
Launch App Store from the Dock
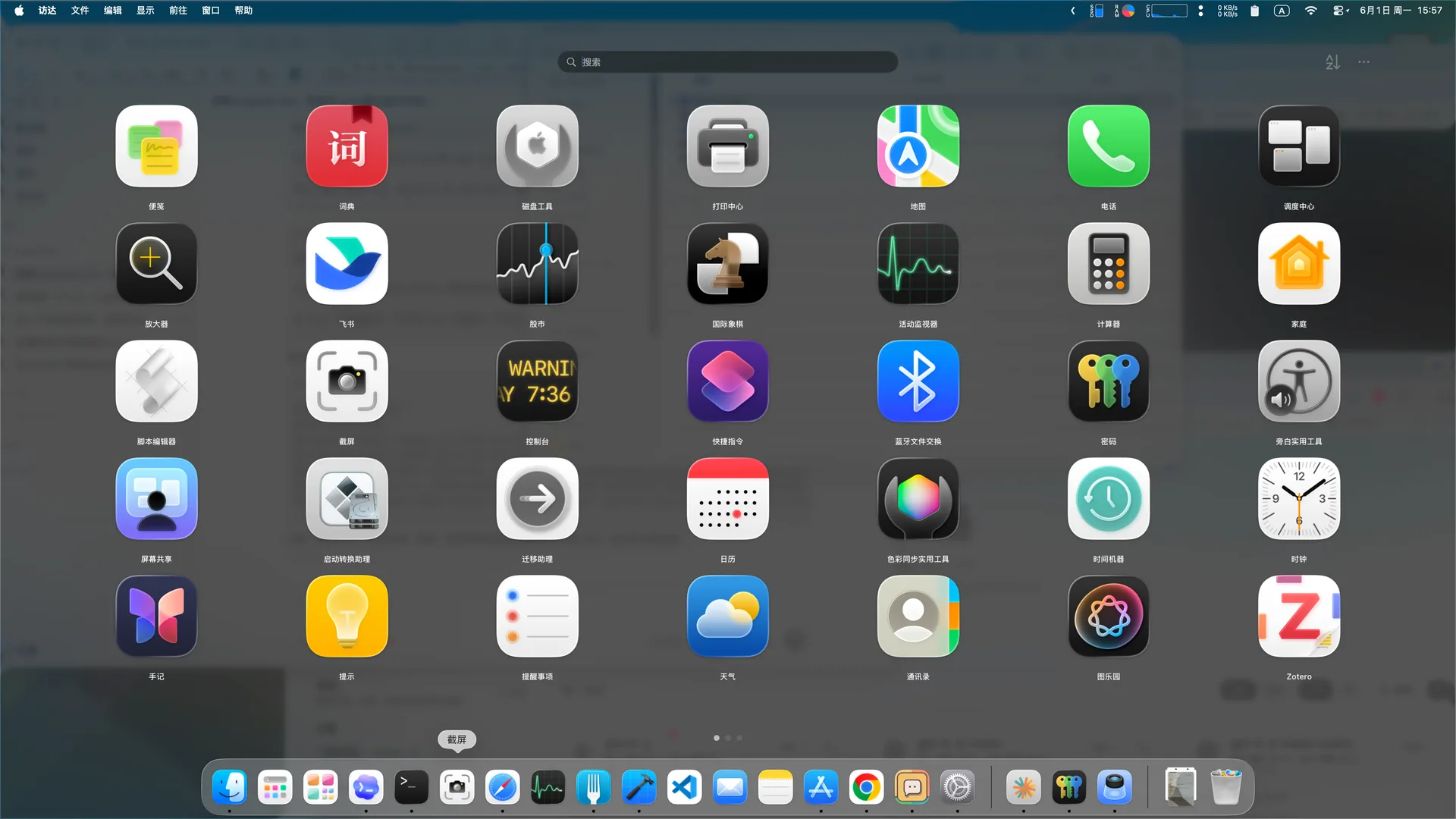[x=821, y=788]
